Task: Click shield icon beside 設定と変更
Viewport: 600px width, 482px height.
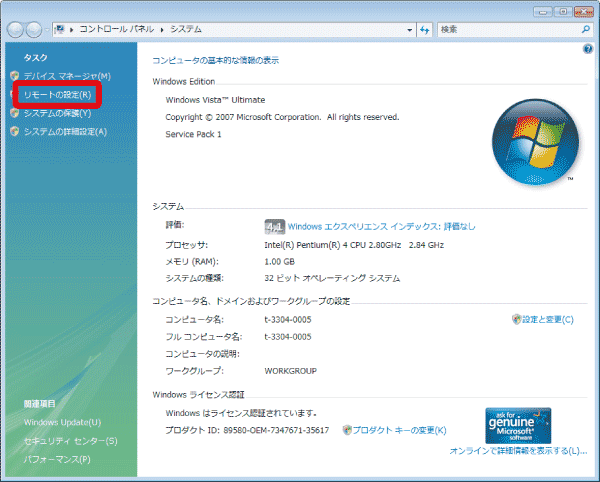Action: click(x=517, y=319)
